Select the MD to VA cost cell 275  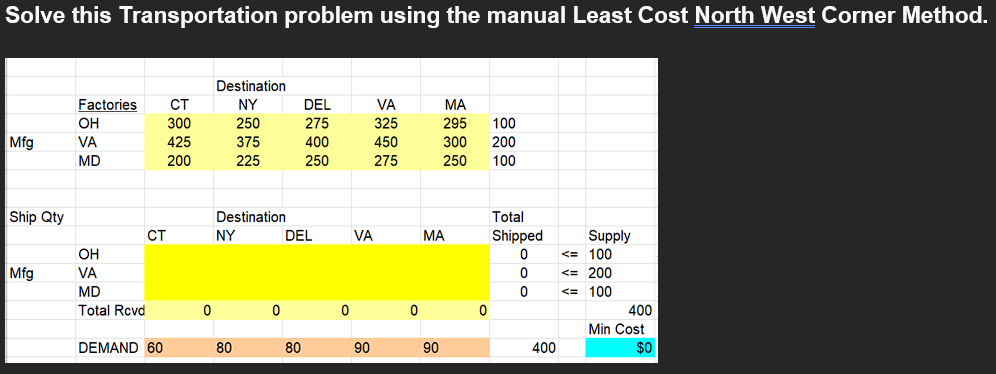[x=386, y=161]
